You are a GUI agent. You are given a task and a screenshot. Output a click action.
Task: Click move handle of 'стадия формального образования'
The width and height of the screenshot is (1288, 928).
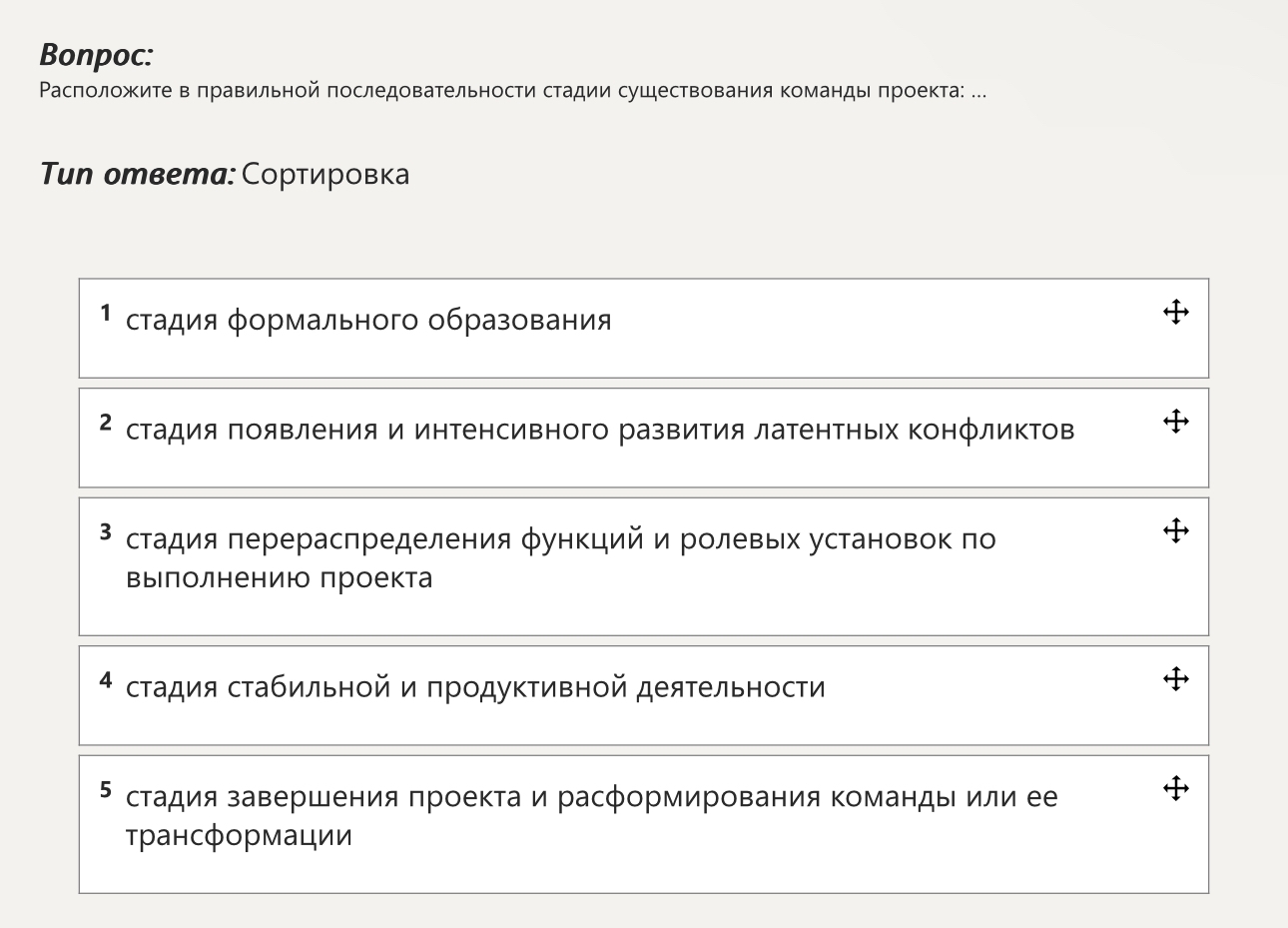[1176, 313]
